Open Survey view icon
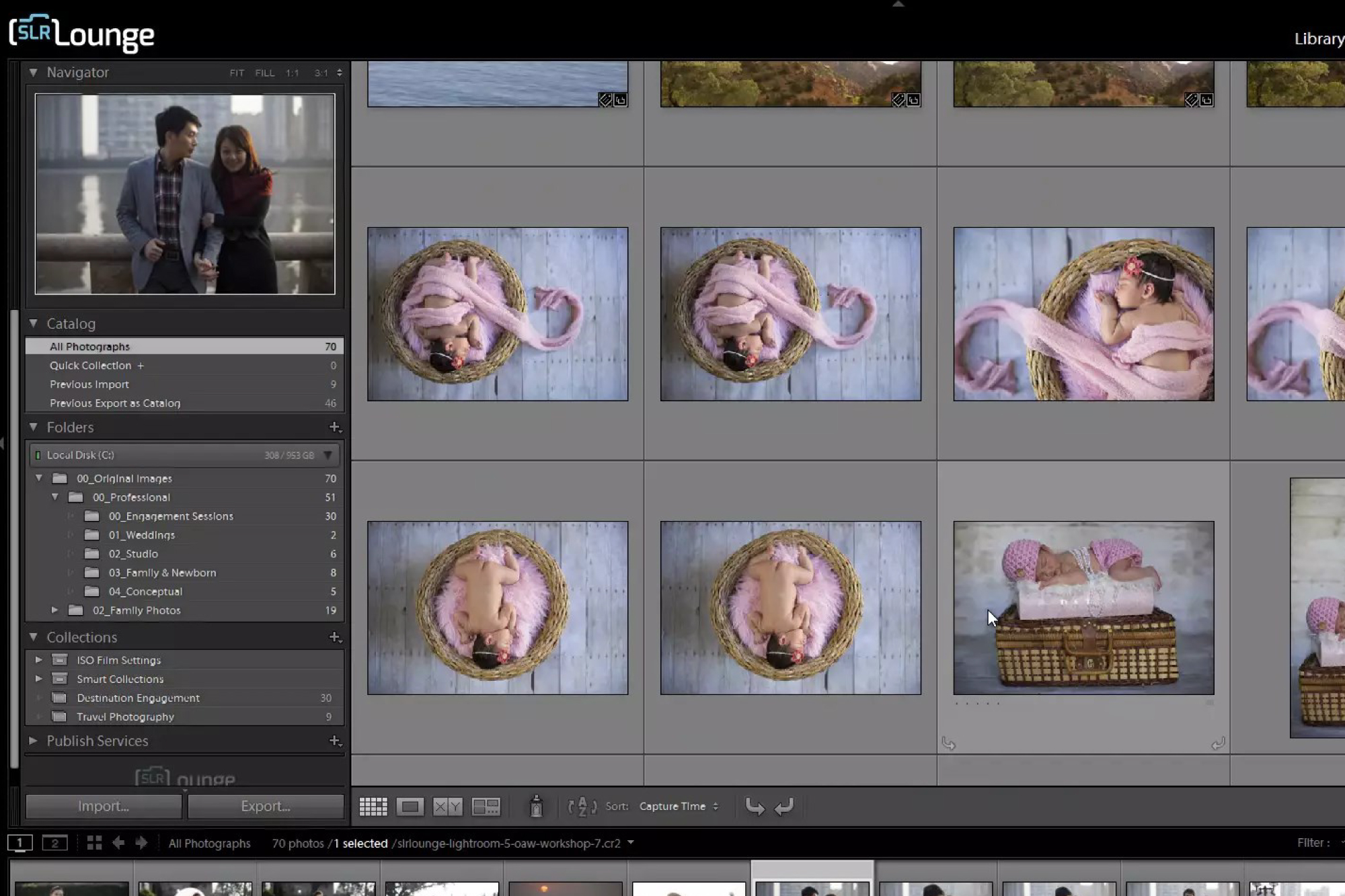The width and height of the screenshot is (1345, 896). click(486, 806)
